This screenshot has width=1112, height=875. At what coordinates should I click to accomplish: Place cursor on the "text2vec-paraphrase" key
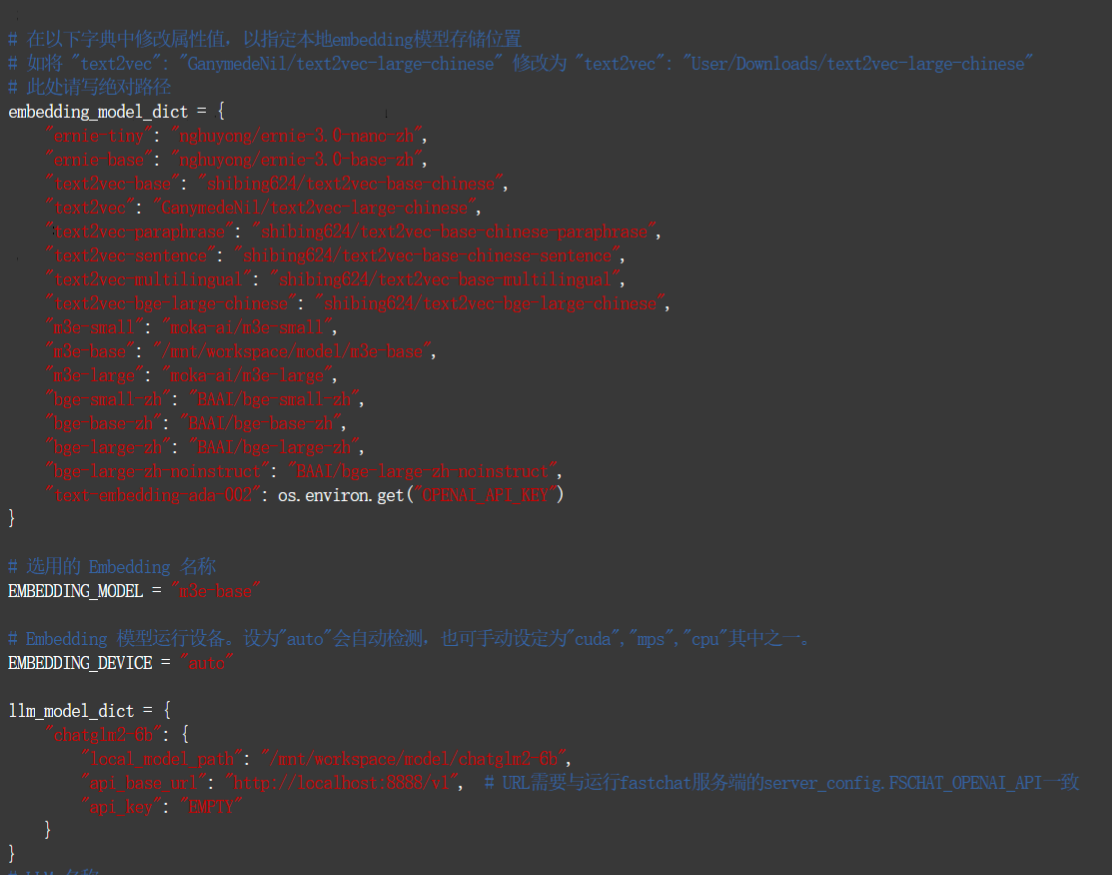tap(139, 231)
